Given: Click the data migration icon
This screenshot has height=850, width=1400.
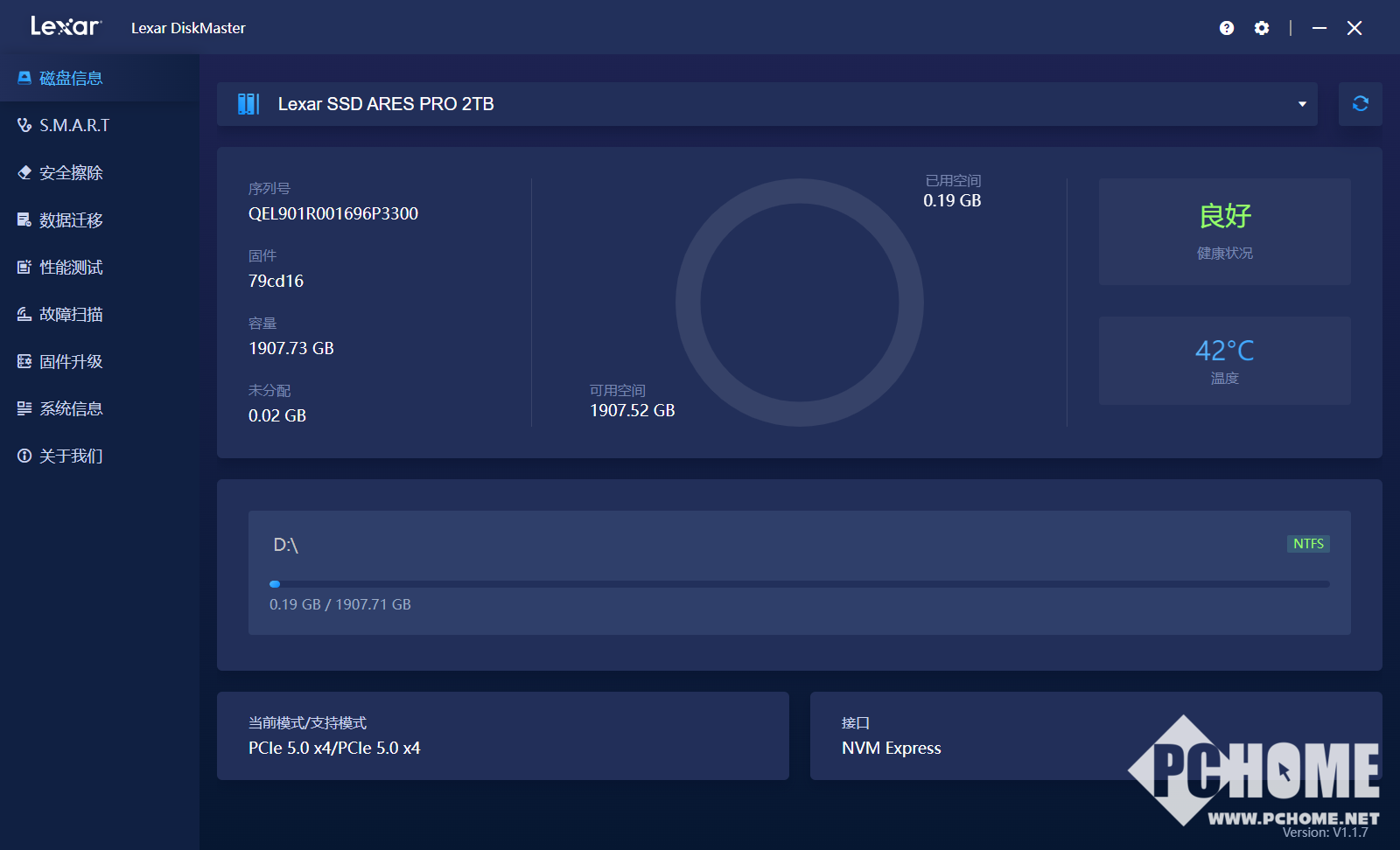Looking at the screenshot, I should (x=24, y=219).
